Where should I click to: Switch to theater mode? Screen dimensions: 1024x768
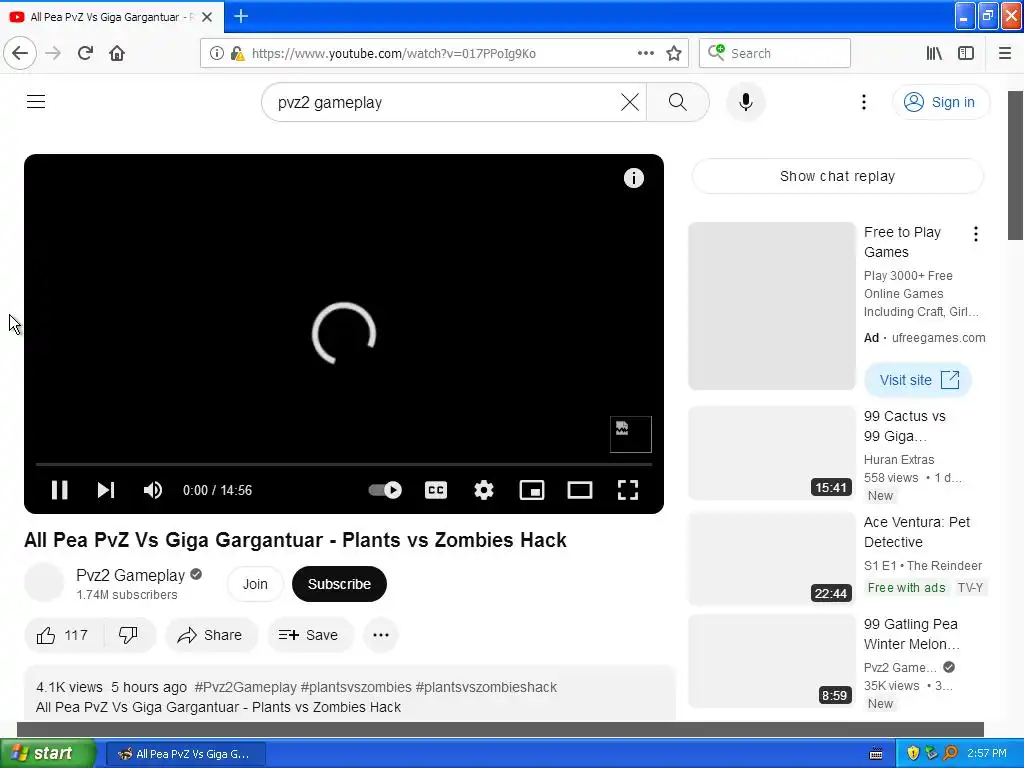coord(579,490)
